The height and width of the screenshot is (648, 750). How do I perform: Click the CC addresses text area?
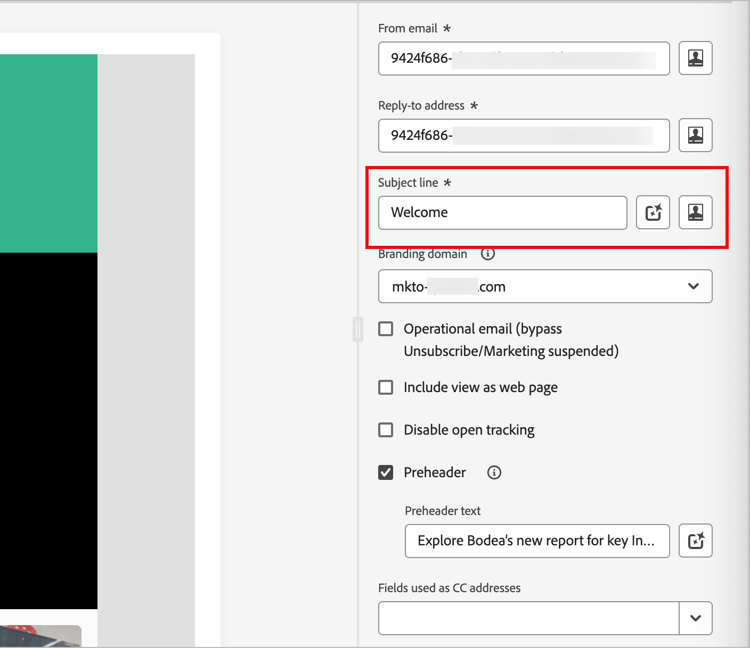[x=529, y=618]
